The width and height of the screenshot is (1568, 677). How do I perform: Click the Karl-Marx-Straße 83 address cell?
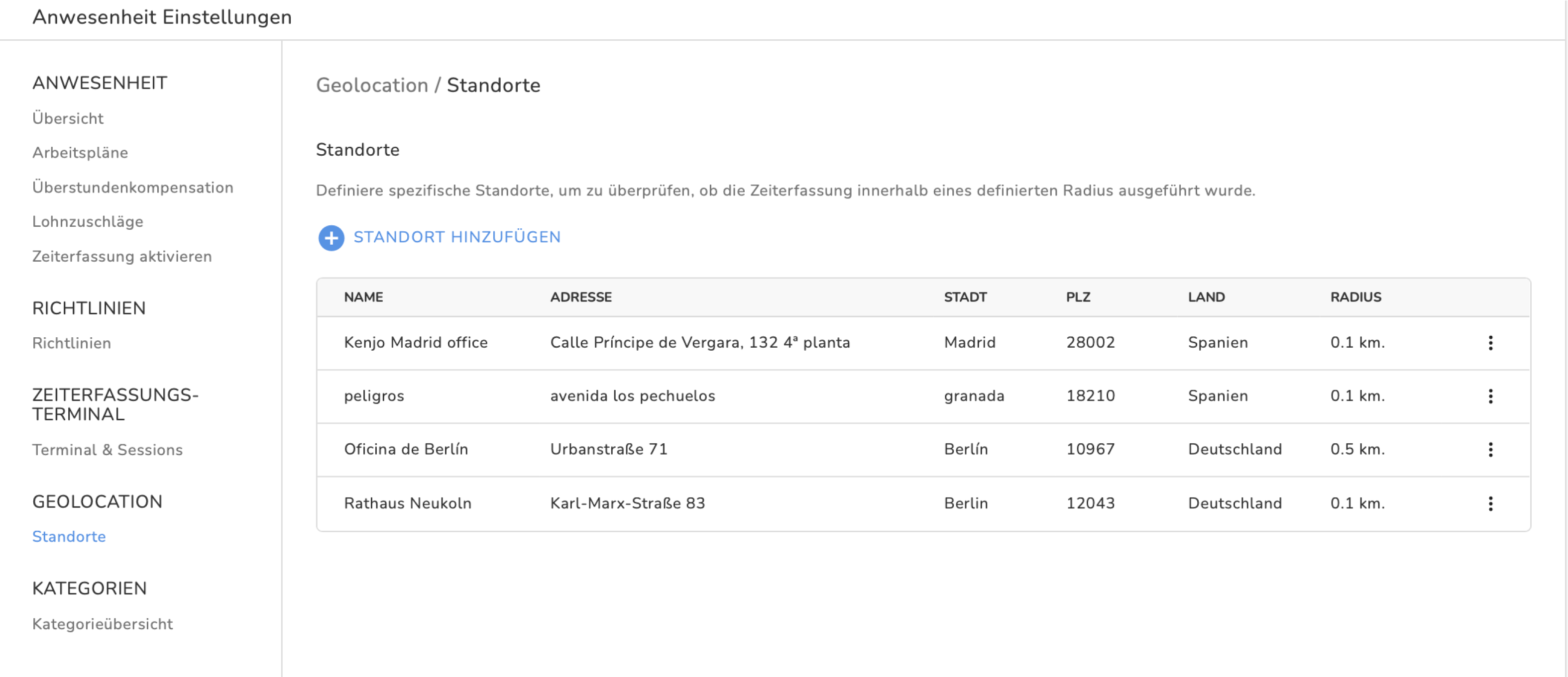pyautogui.click(x=627, y=503)
